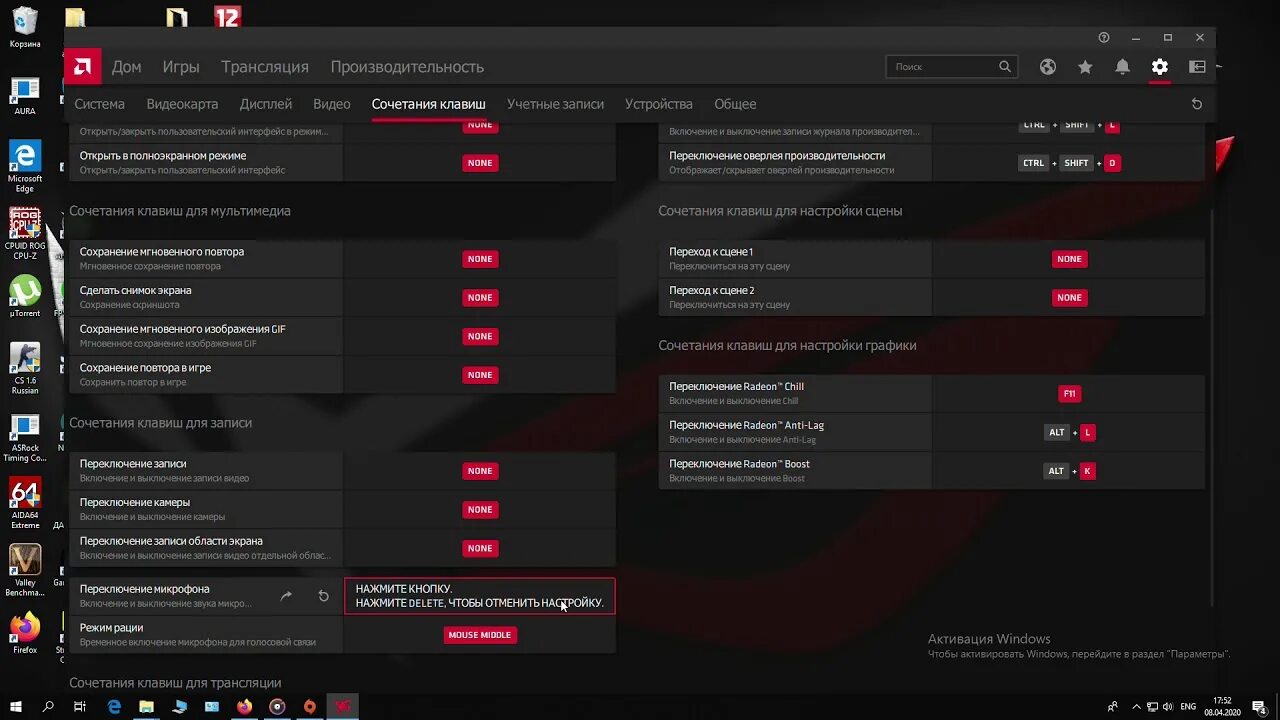This screenshot has height=720, width=1280.
Task: Open AURA desktop shortcut
Action: coord(25,96)
